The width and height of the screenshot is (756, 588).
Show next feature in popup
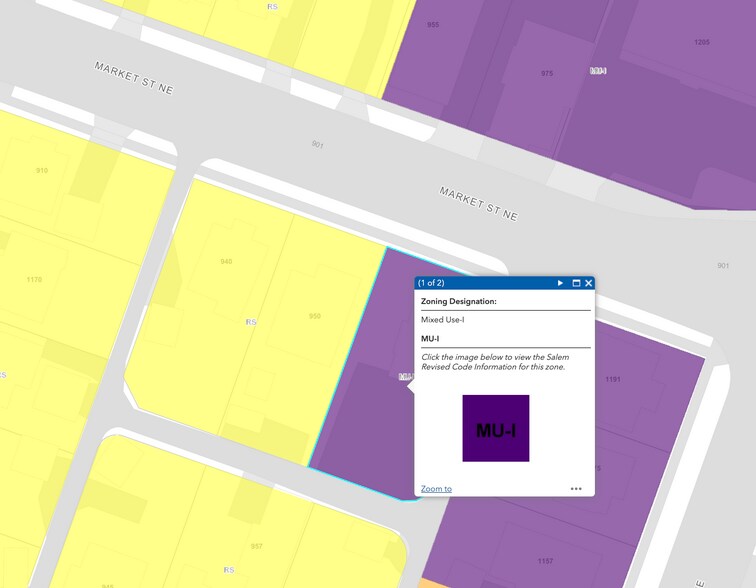pos(560,284)
